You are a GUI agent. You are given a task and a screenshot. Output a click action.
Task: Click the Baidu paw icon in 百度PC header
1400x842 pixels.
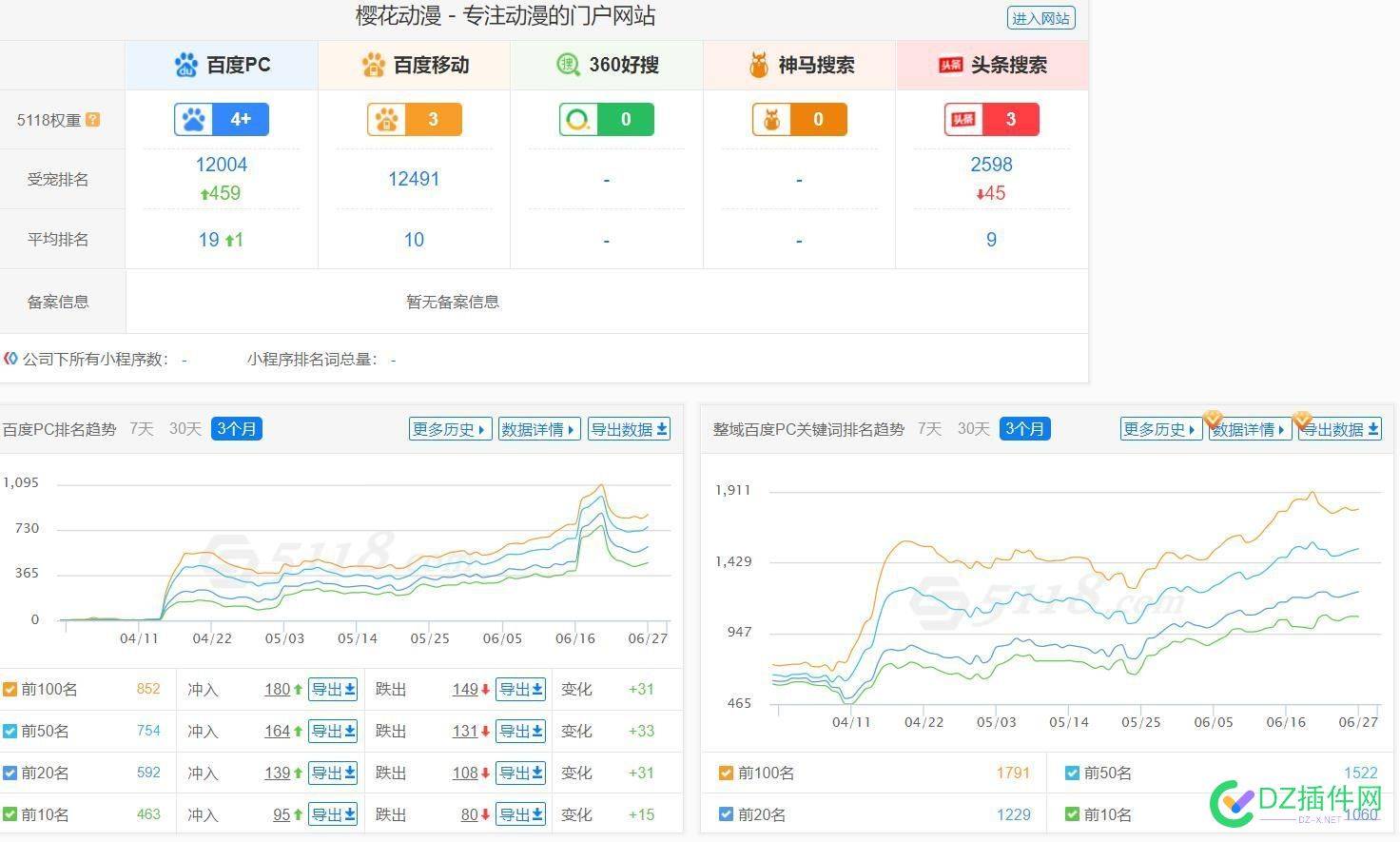(x=186, y=65)
